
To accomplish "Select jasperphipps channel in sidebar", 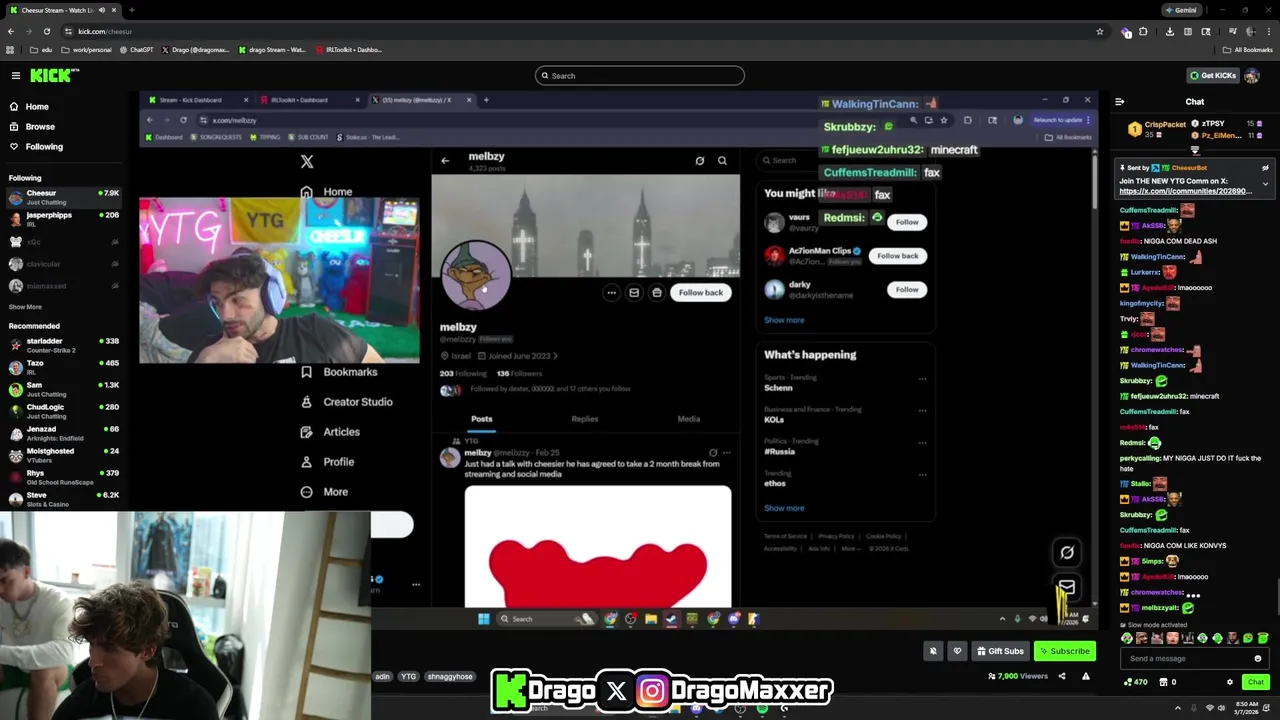I will [64, 219].
